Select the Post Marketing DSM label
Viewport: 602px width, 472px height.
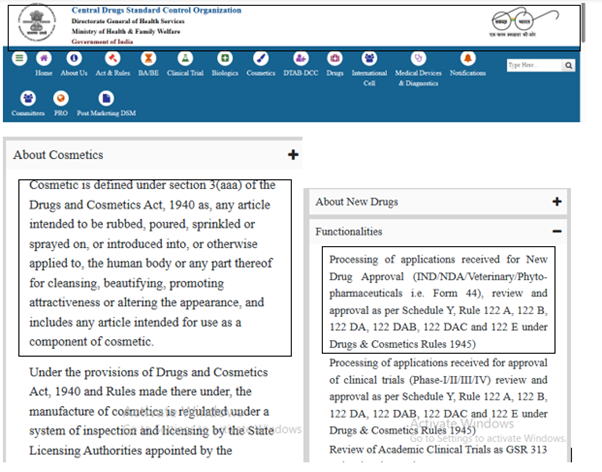point(106,113)
